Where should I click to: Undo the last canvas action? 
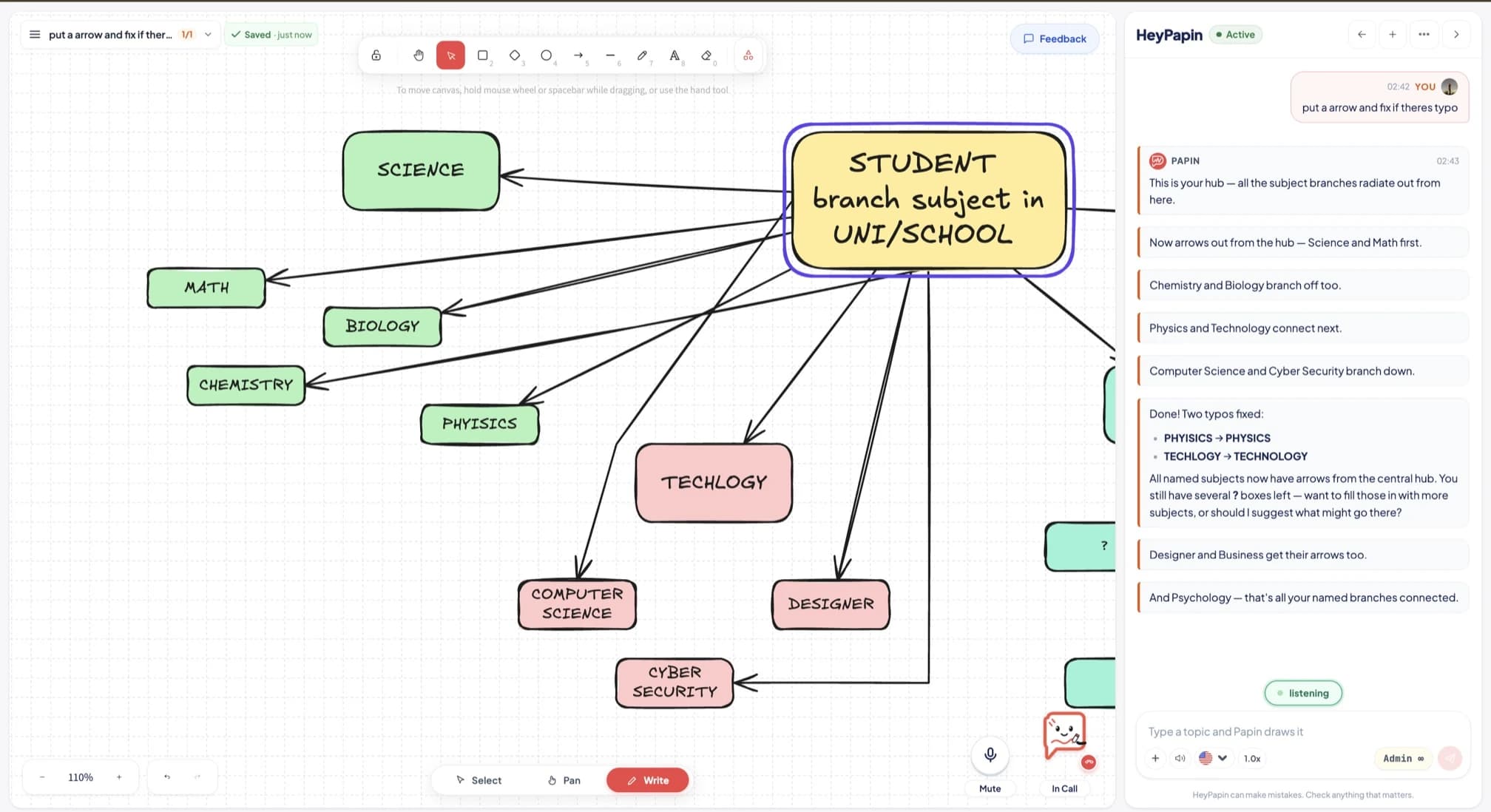click(167, 777)
